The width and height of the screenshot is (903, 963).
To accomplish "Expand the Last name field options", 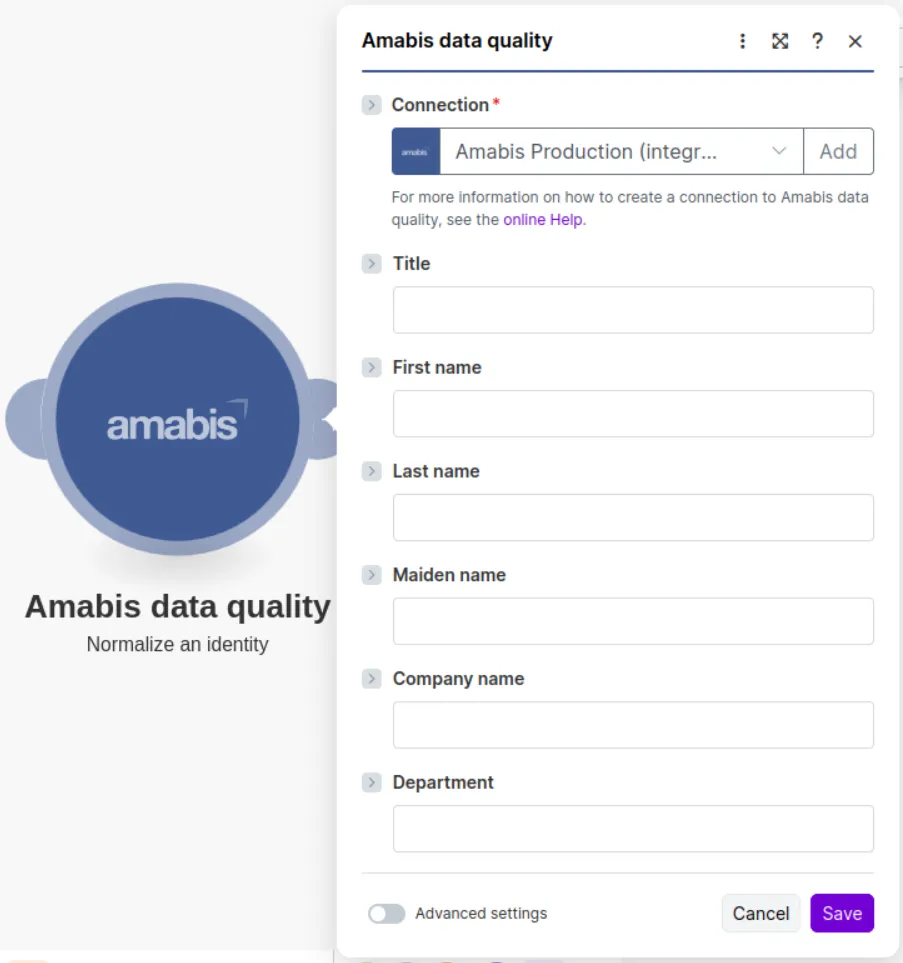I will (x=371, y=471).
